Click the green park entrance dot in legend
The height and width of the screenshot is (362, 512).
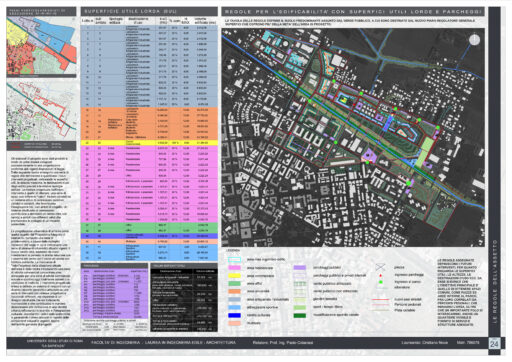[x=380, y=282]
